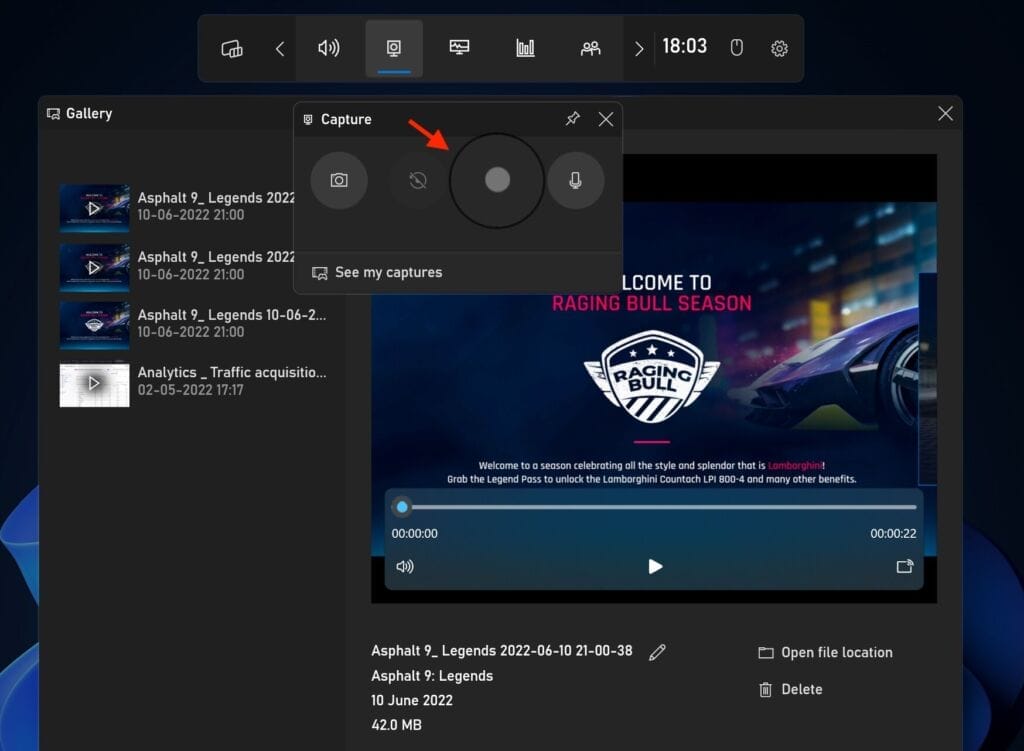Show more widgets with right chevron

(639, 48)
